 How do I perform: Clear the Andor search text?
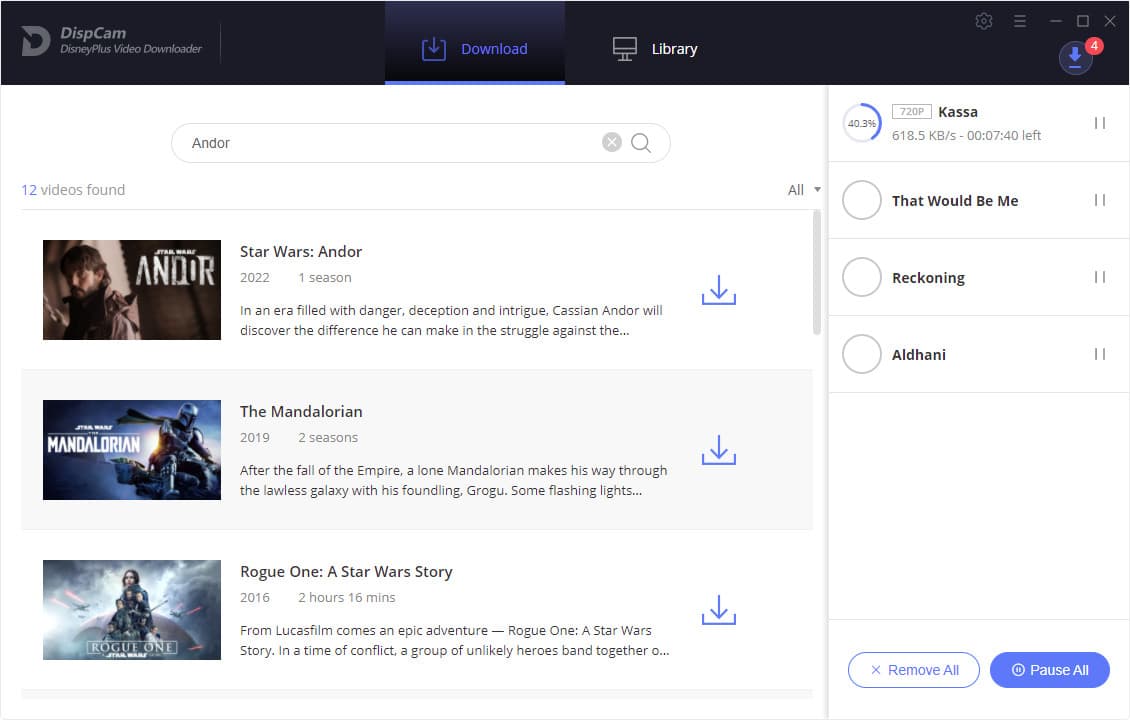click(612, 143)
